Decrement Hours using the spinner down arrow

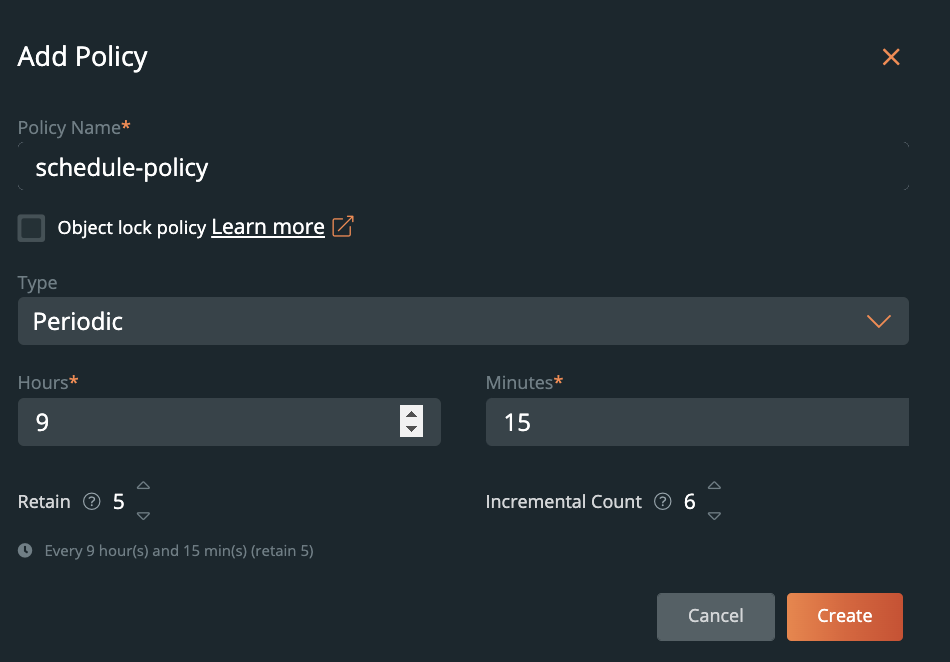click(411, 430)
